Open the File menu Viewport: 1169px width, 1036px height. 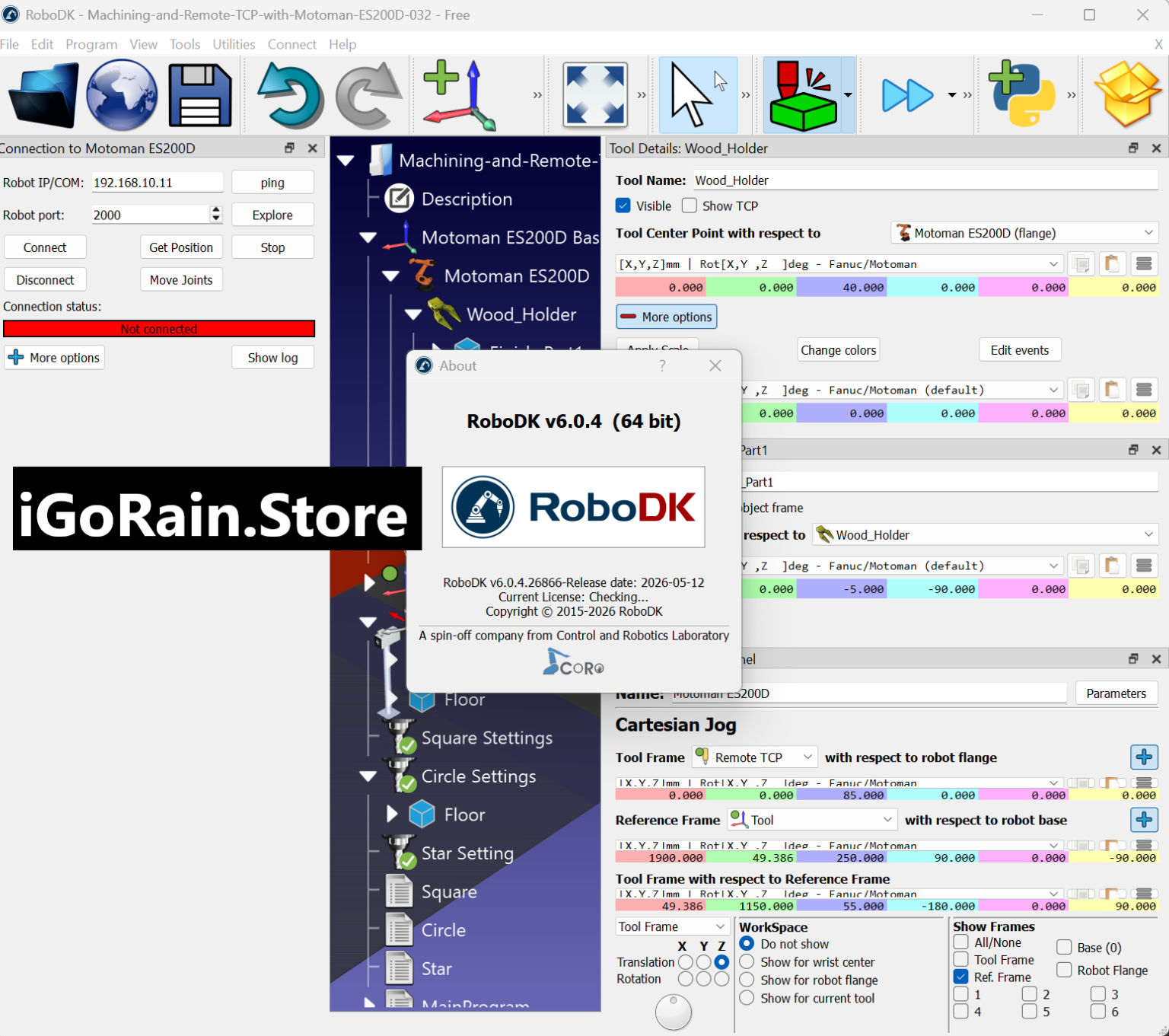pyautogui.click(x=10, y=44)
